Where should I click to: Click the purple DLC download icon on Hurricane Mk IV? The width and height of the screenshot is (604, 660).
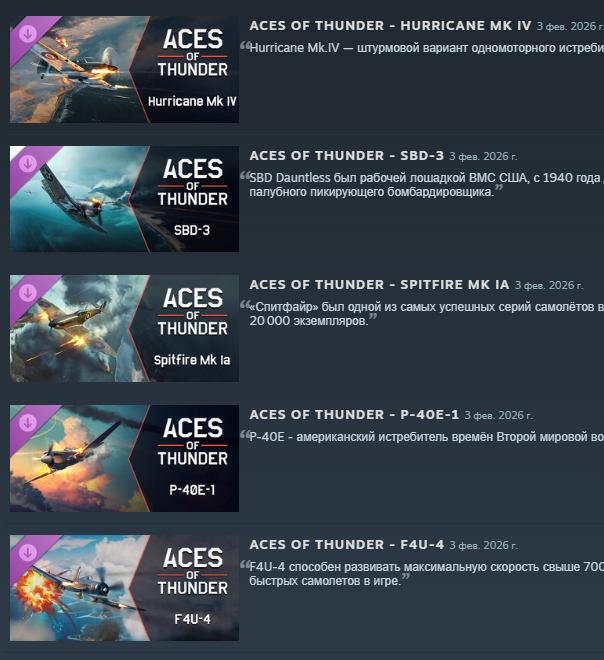pyautogui.click(x=28, y=34)
